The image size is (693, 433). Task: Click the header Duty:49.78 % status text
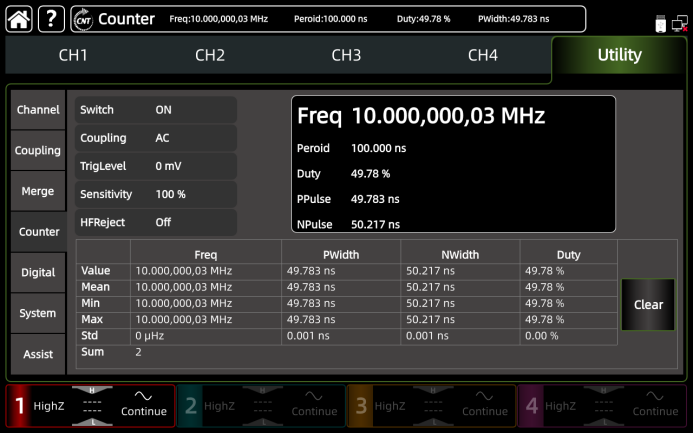pos(423,19)
